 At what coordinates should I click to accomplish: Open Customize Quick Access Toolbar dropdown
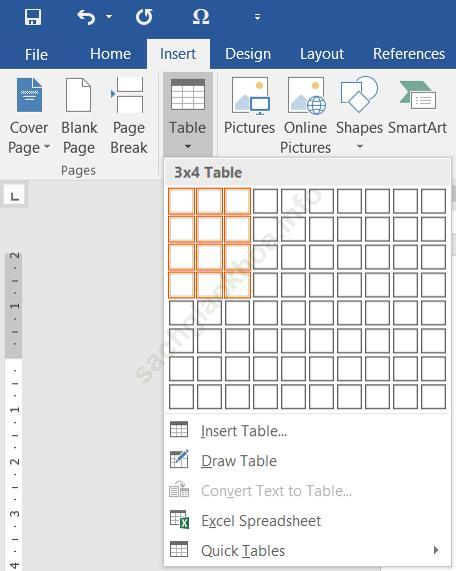click(x=258, y=17)
